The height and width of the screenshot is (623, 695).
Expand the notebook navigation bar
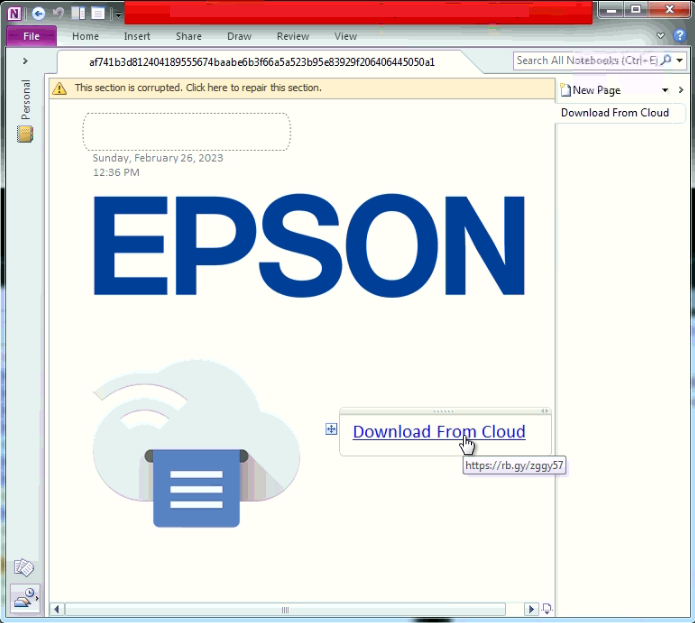[x=25, y=61]
